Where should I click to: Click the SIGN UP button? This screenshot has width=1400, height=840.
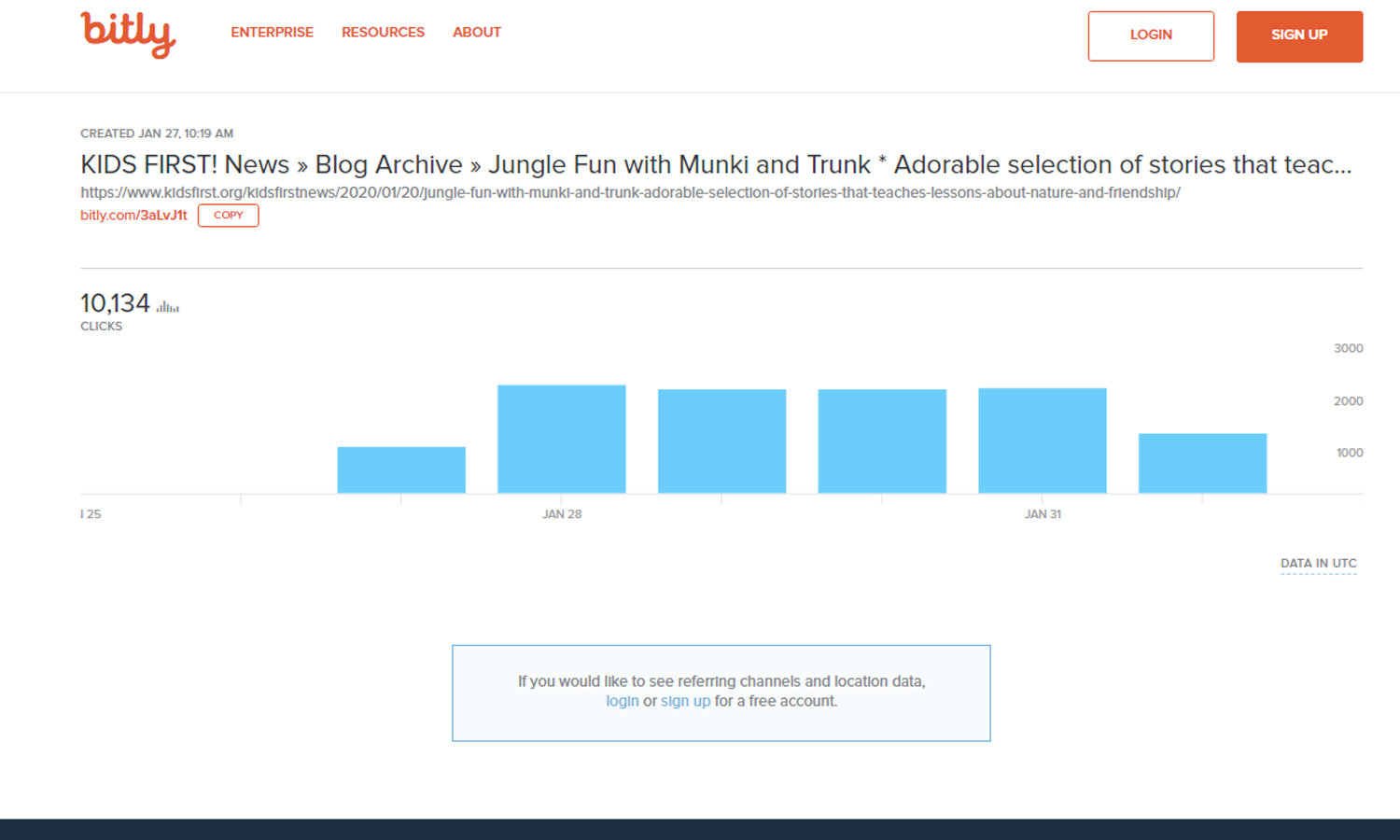click(x=1299, y=36)
